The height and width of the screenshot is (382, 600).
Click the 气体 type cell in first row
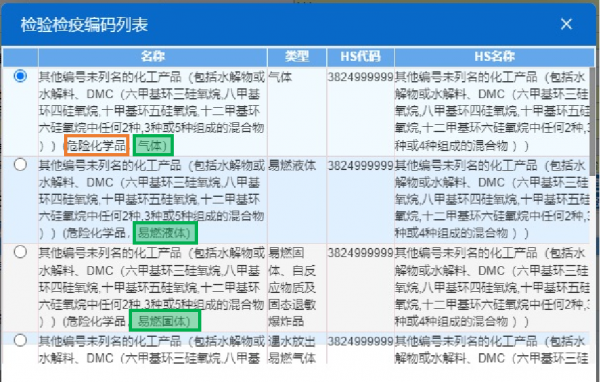point(280,77)
